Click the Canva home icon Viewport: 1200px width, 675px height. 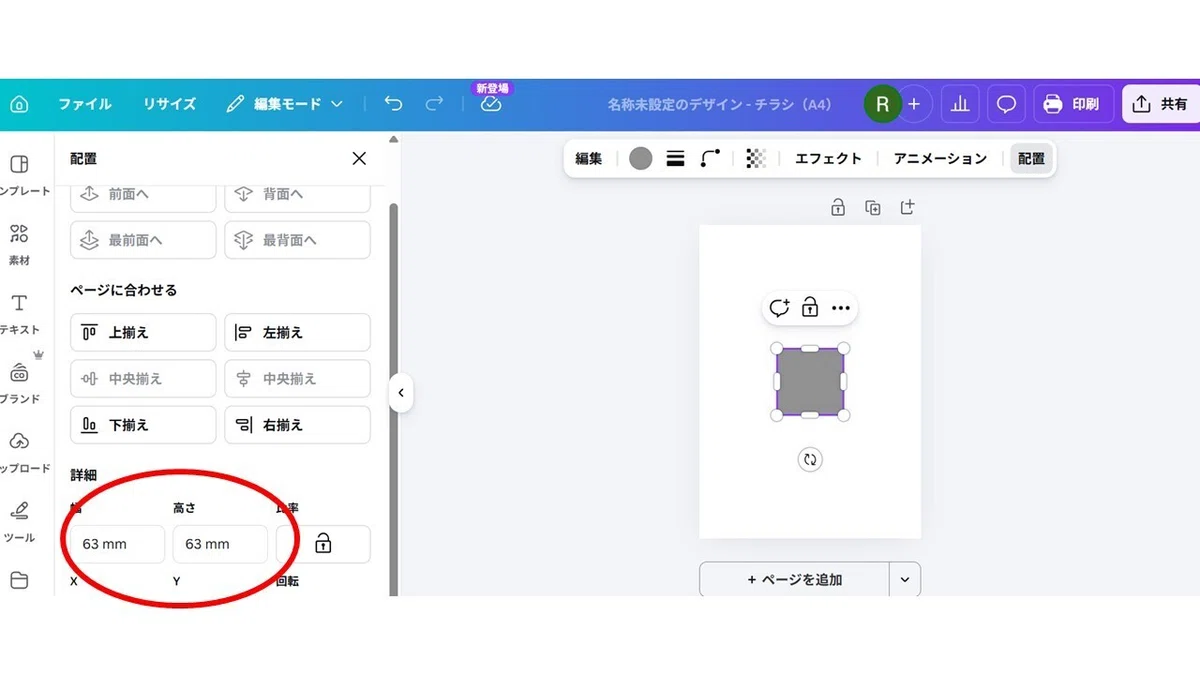coord(19,104)
